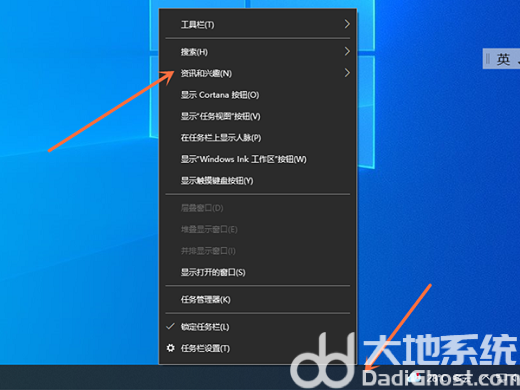Toggle 显示"任务视图"按钮(V)
Viewport: 520px width, 390px height.
[257, 116]
